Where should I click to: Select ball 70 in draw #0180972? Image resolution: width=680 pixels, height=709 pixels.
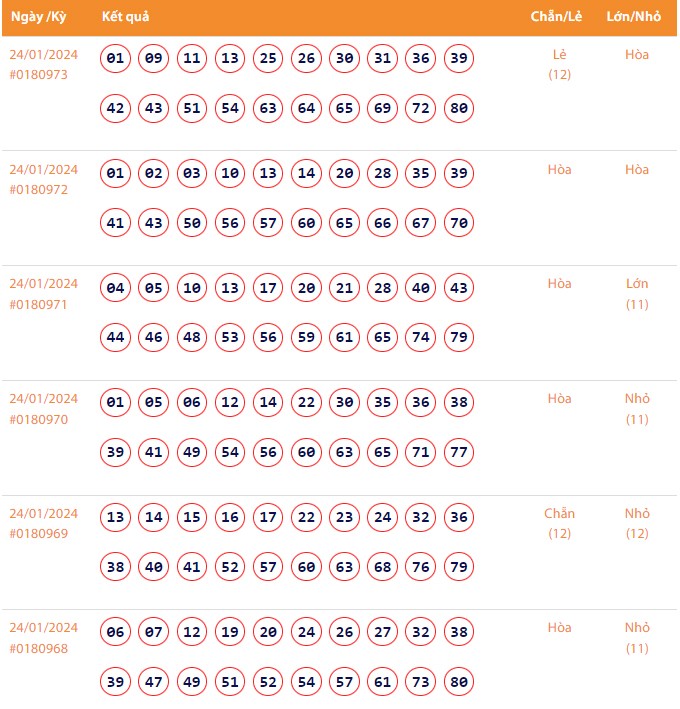point(459,223)
